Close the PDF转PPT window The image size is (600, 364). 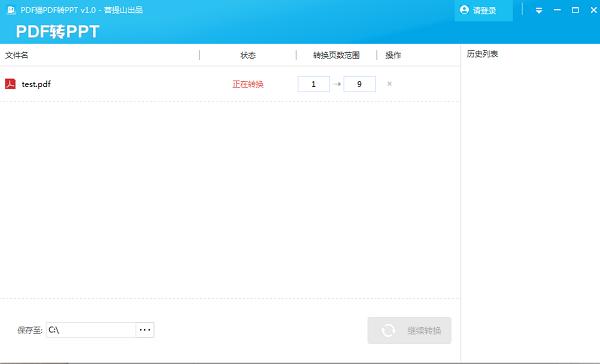tap(593, 10)
